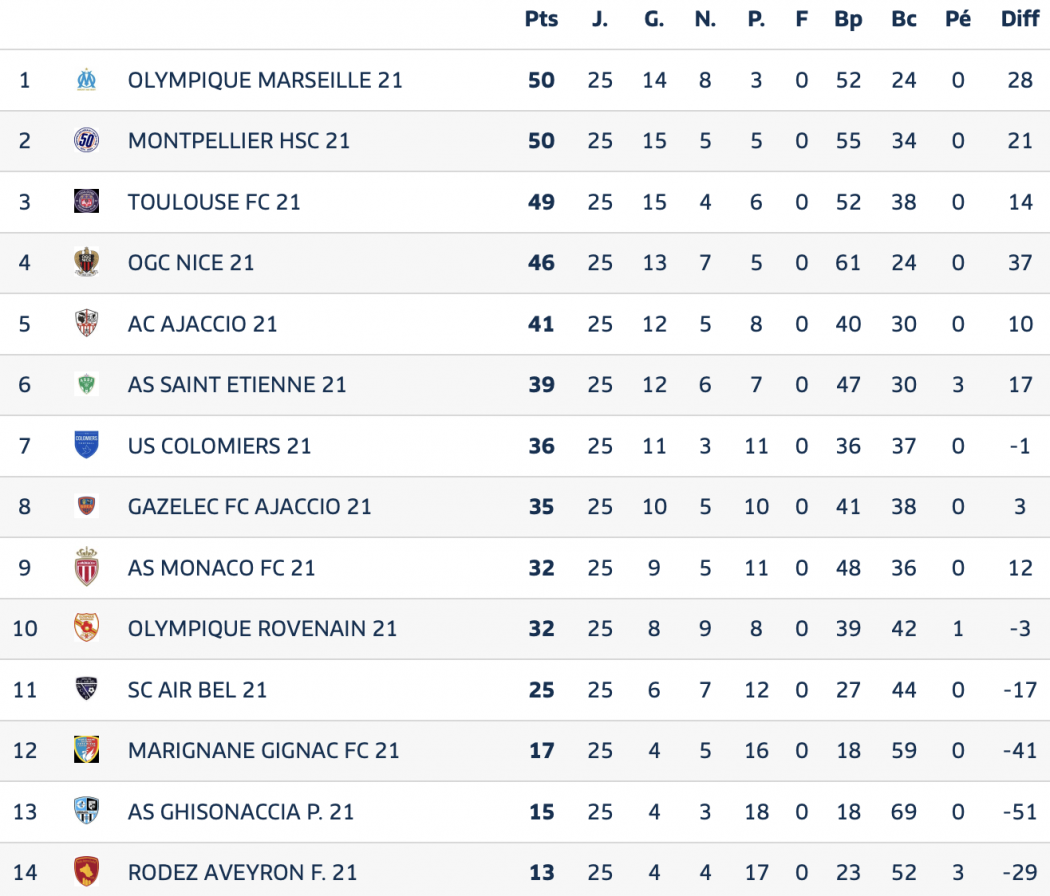Open the AS Monaco FC crest
The image size is (1050, 896).
pyautogui.click(x=86, y=567)
